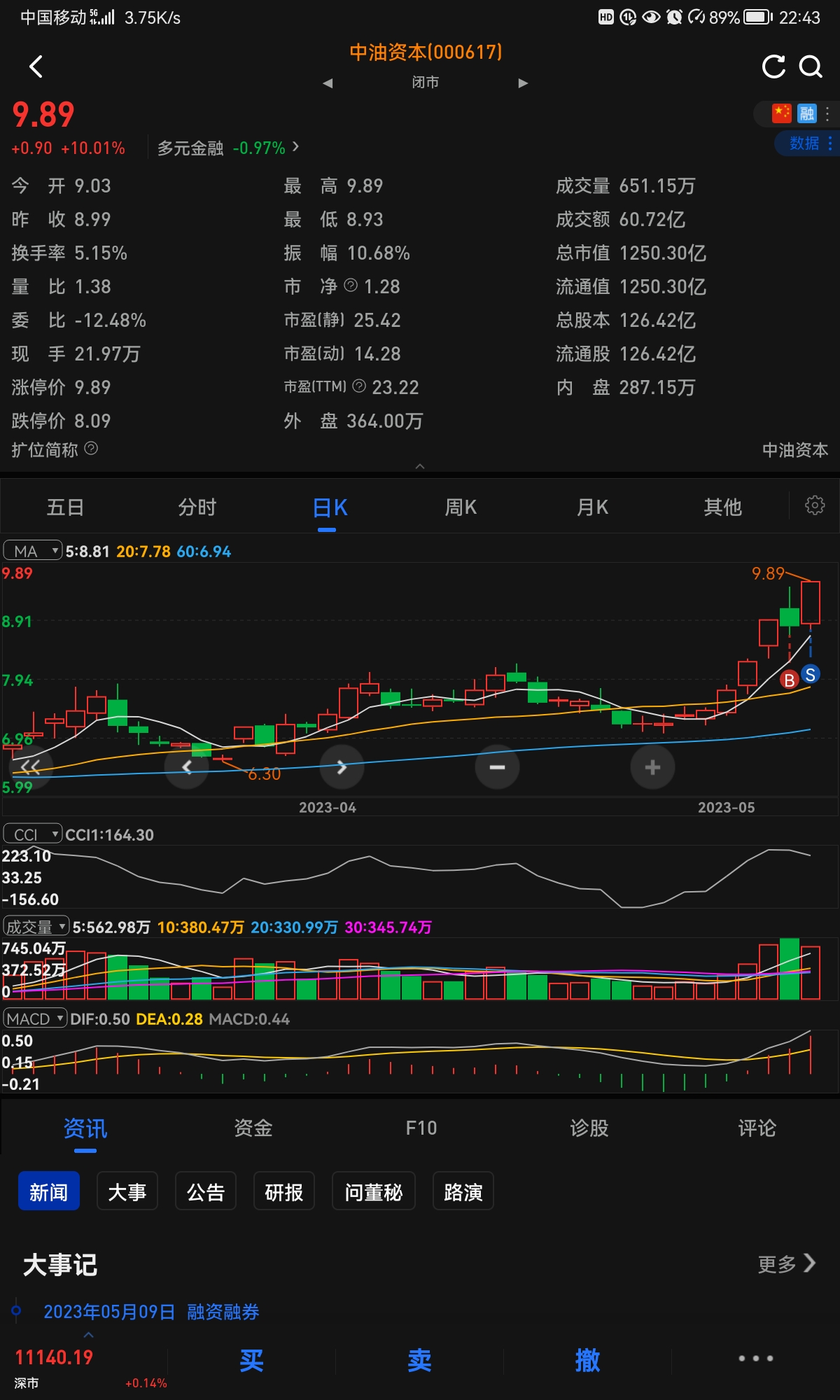Screen dimensions: 840x1400
Task: Jump to earliest data with double-left arrow
Action: point(30,767)
